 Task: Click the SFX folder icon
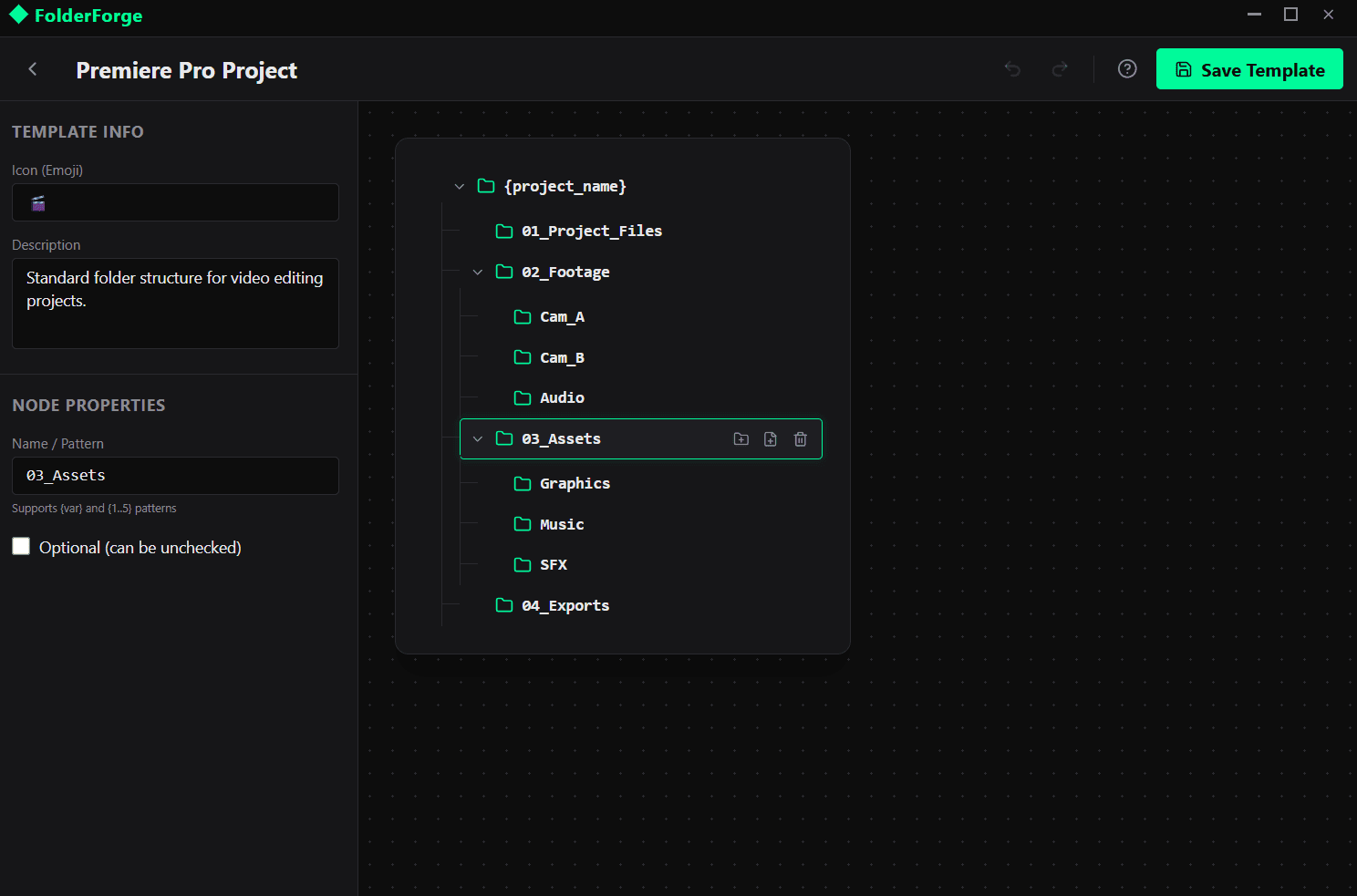click(523, 565)
